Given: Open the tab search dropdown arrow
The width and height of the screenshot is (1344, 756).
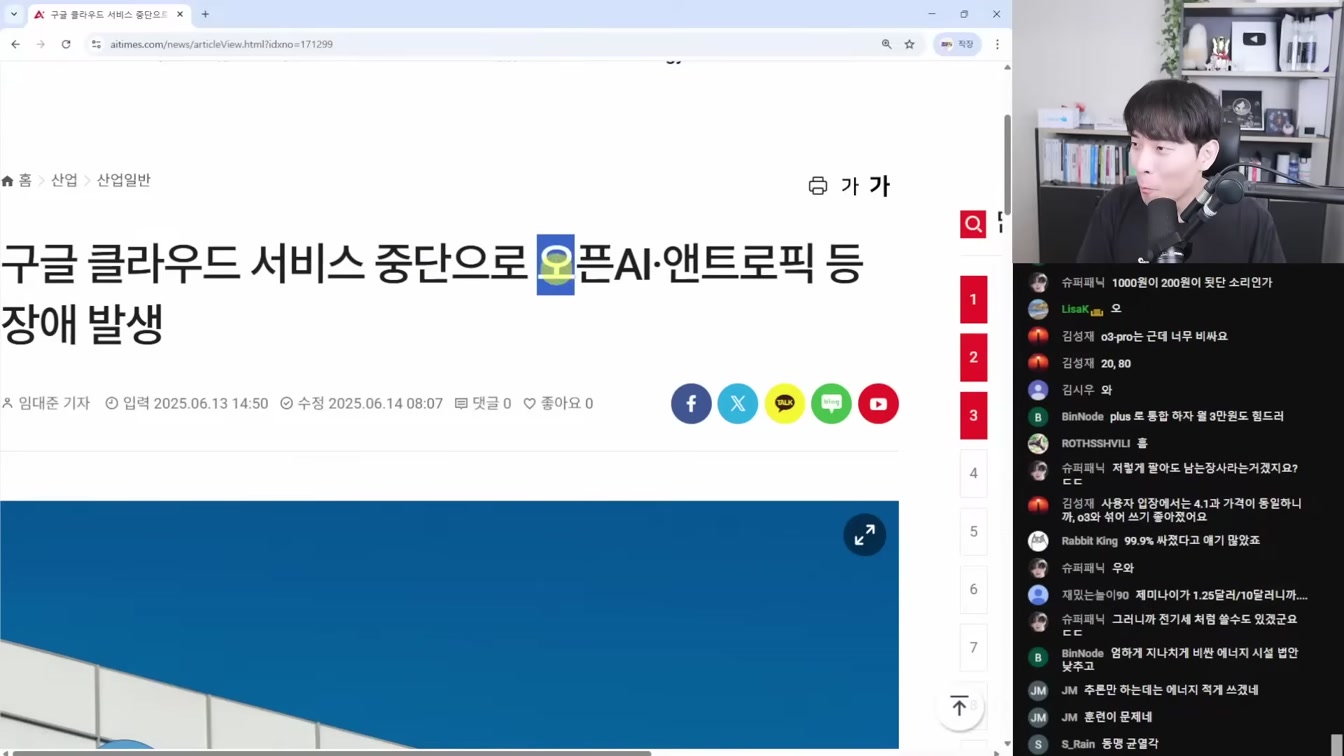Looking at the screenshot, I should click(x=14, y=14).
